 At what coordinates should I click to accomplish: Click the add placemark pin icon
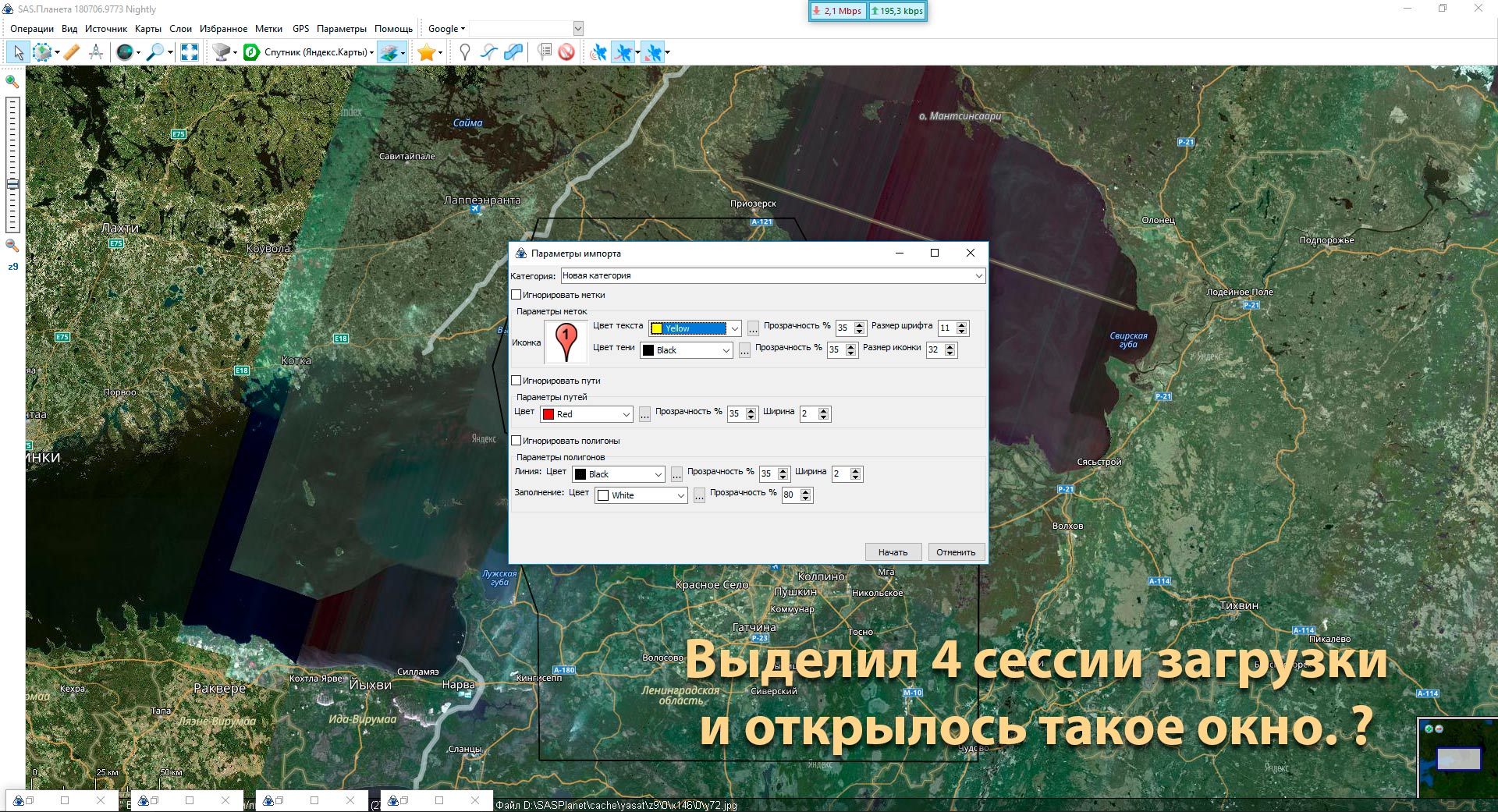pos(465,52)
